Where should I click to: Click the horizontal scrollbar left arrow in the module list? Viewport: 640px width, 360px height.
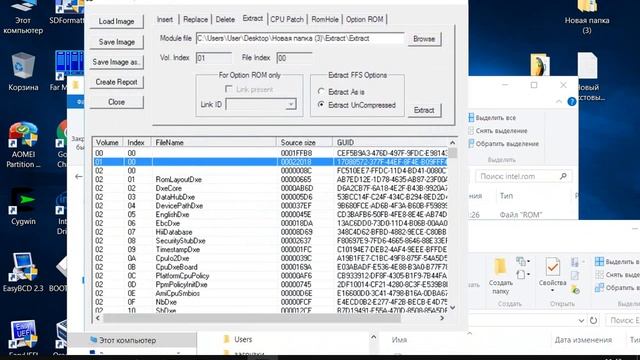tap(98, 318)
